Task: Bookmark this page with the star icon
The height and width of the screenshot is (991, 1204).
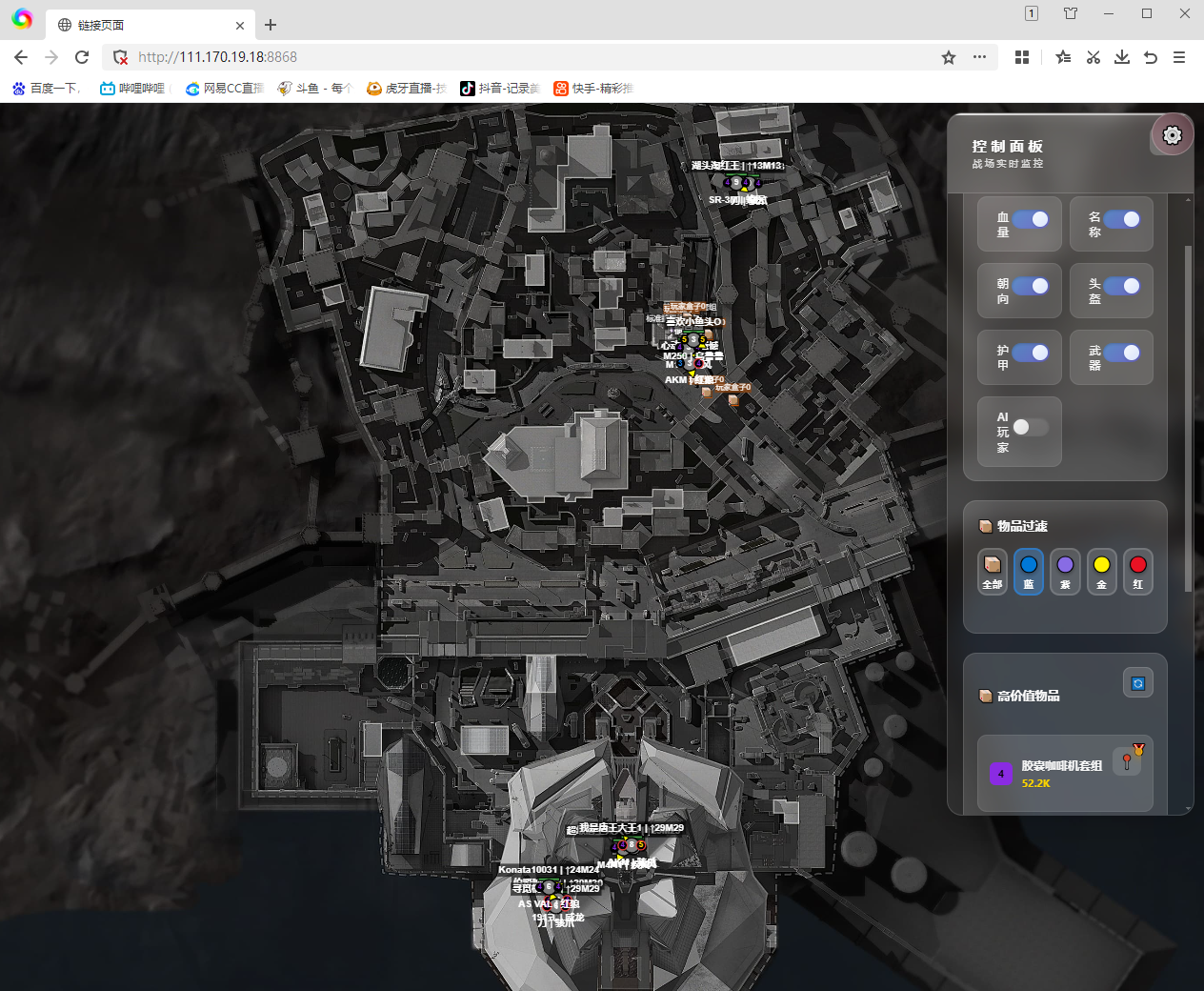Action: pyautogui.click(x=948, y=57)
